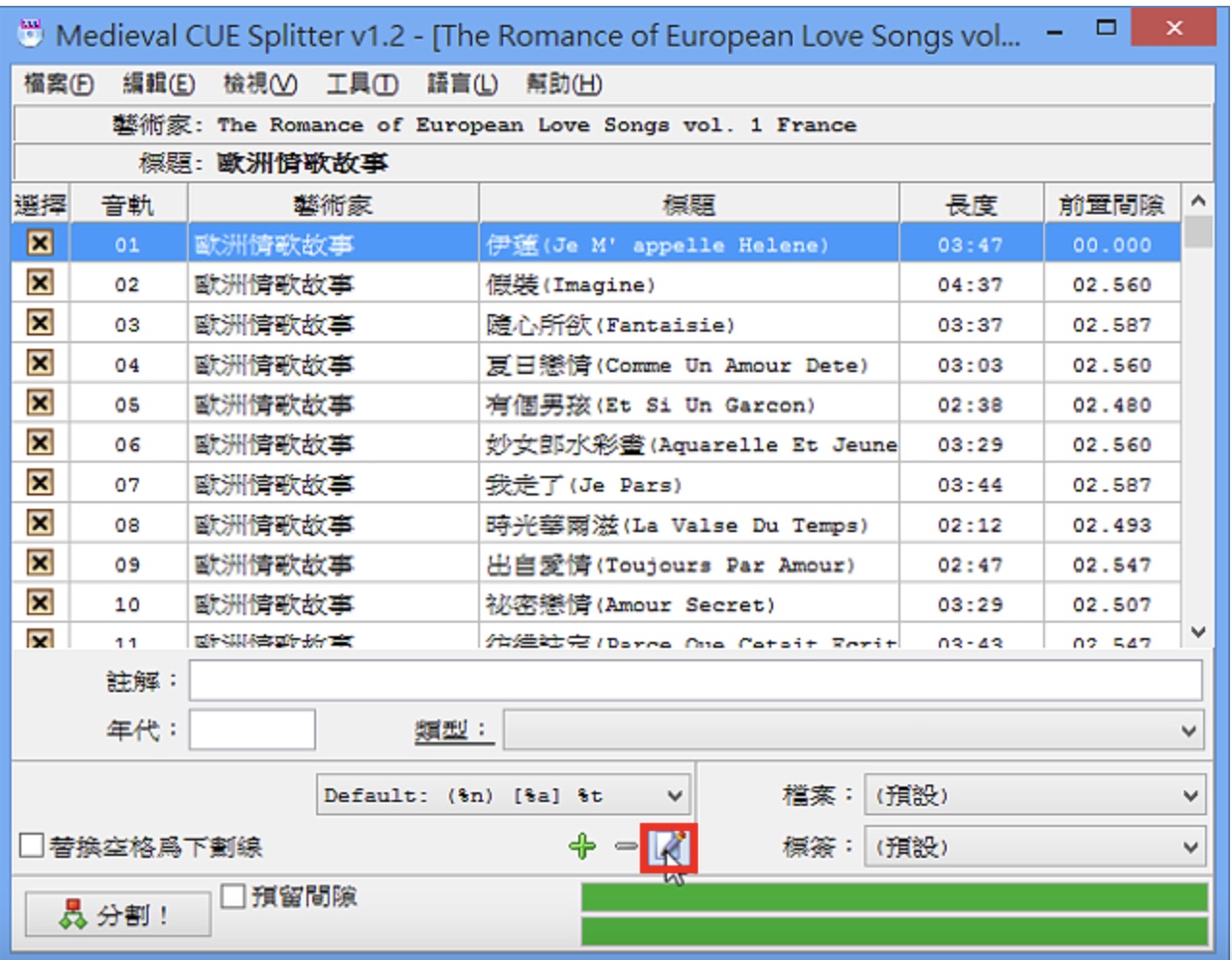Viewport: 1232px width, 960px height.
Task: Click the 標題 column header
Action: 689,204
